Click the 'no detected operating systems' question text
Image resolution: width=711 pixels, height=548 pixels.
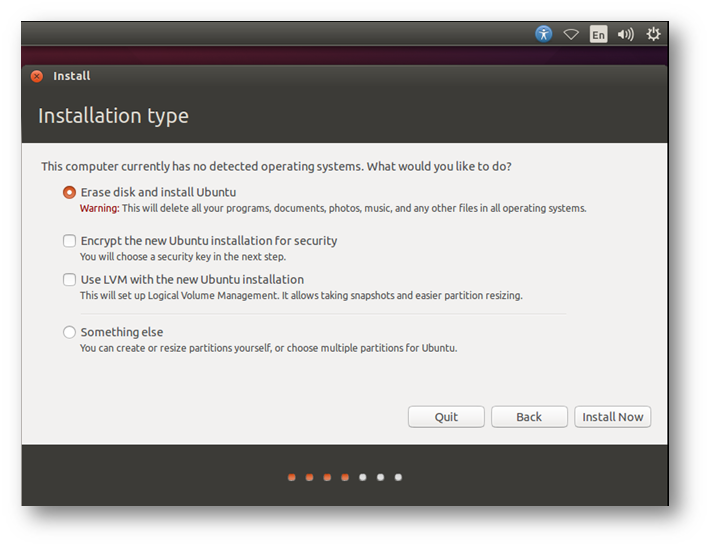click(x=276, y=167)
